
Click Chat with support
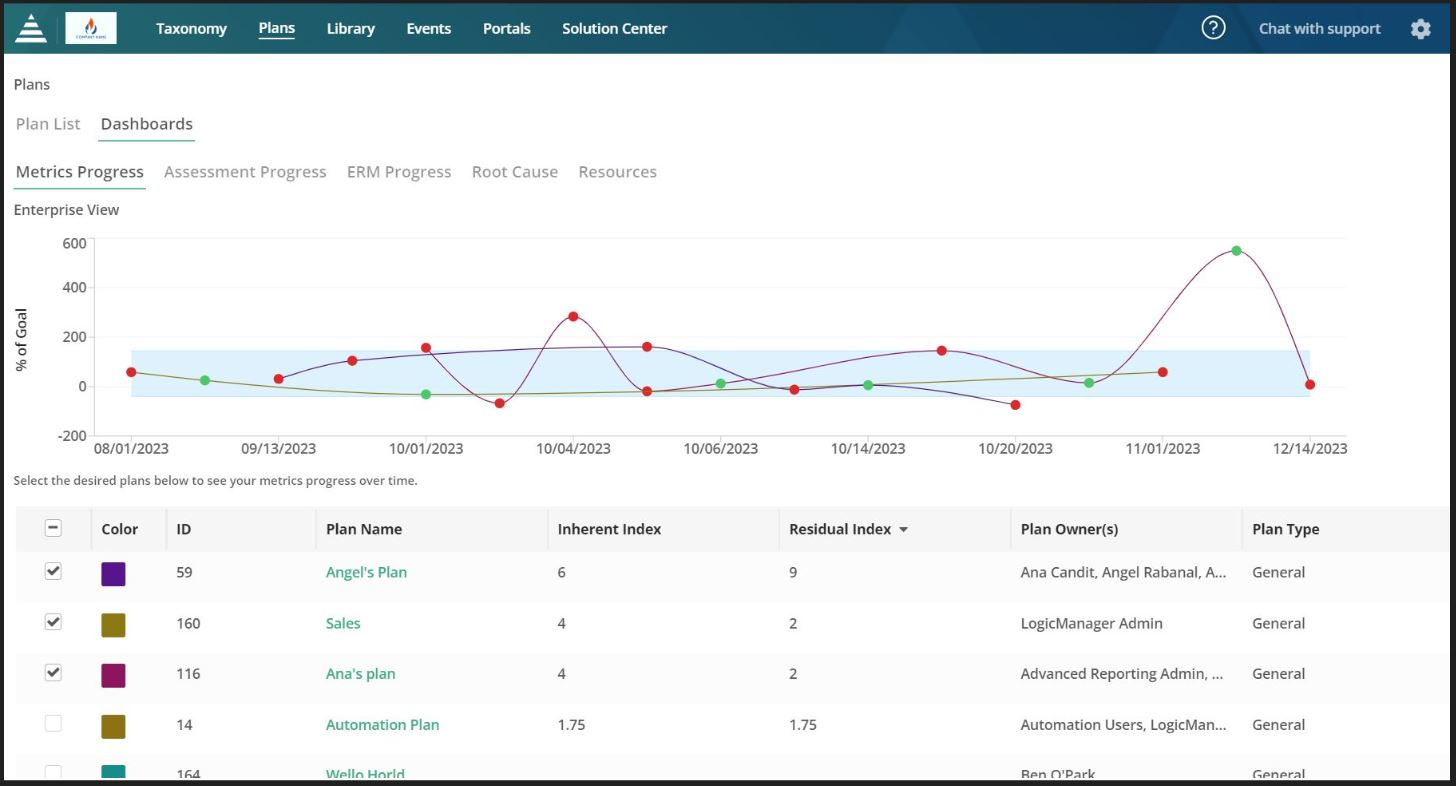tap(1319, 28)
